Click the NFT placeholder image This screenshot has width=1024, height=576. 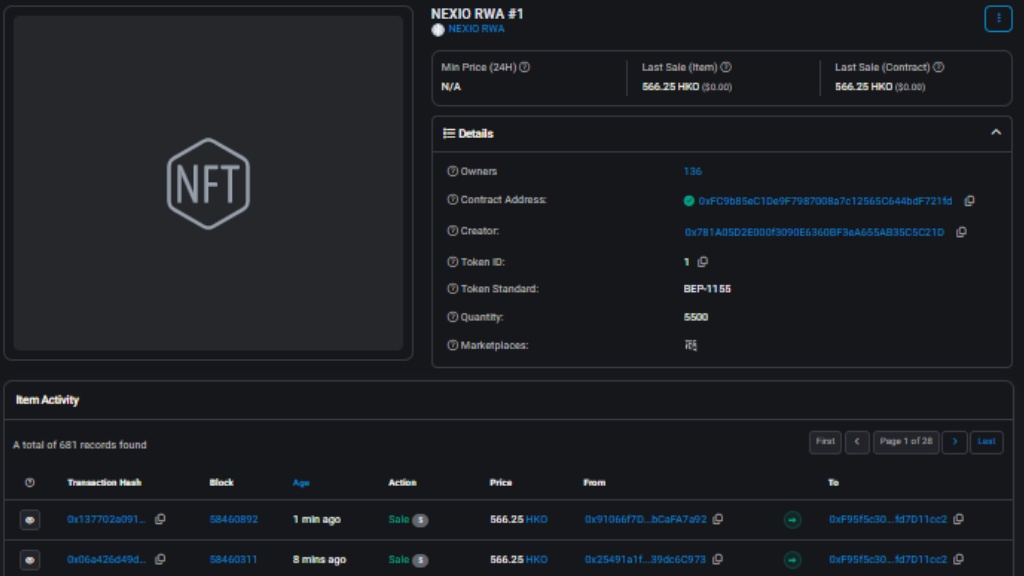coord(208,184)
